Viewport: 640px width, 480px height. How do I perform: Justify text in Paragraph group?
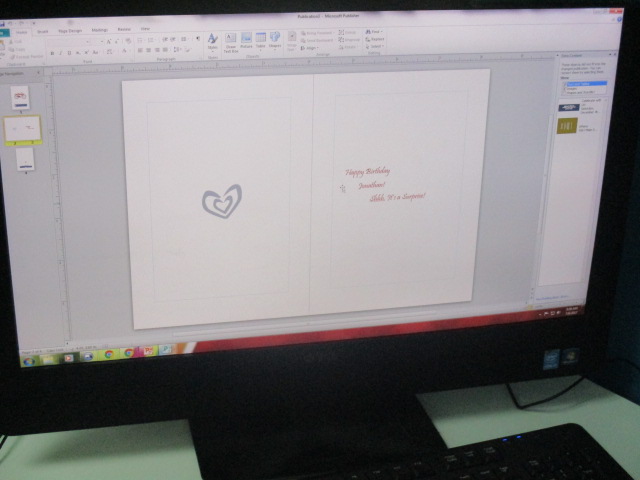point(166,50)
